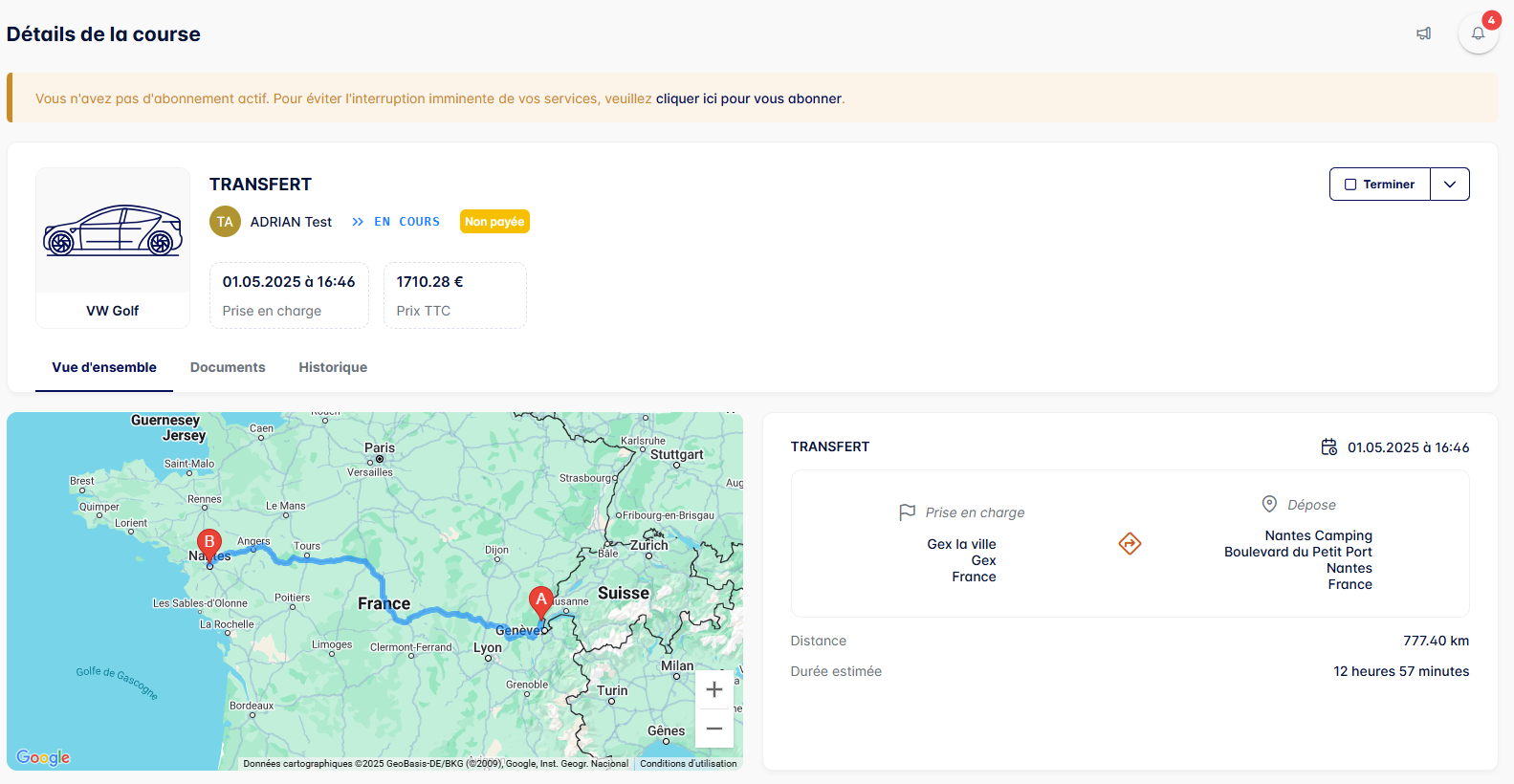Viewport: 1514px width, 784px height.
Task: Click the Prise en charge heading in details panel
Action: pyautogui.click(x=975, y=512)
